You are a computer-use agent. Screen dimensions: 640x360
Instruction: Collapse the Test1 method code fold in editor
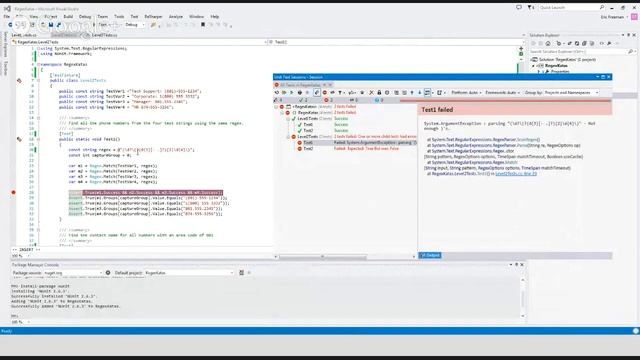point(38,139)
